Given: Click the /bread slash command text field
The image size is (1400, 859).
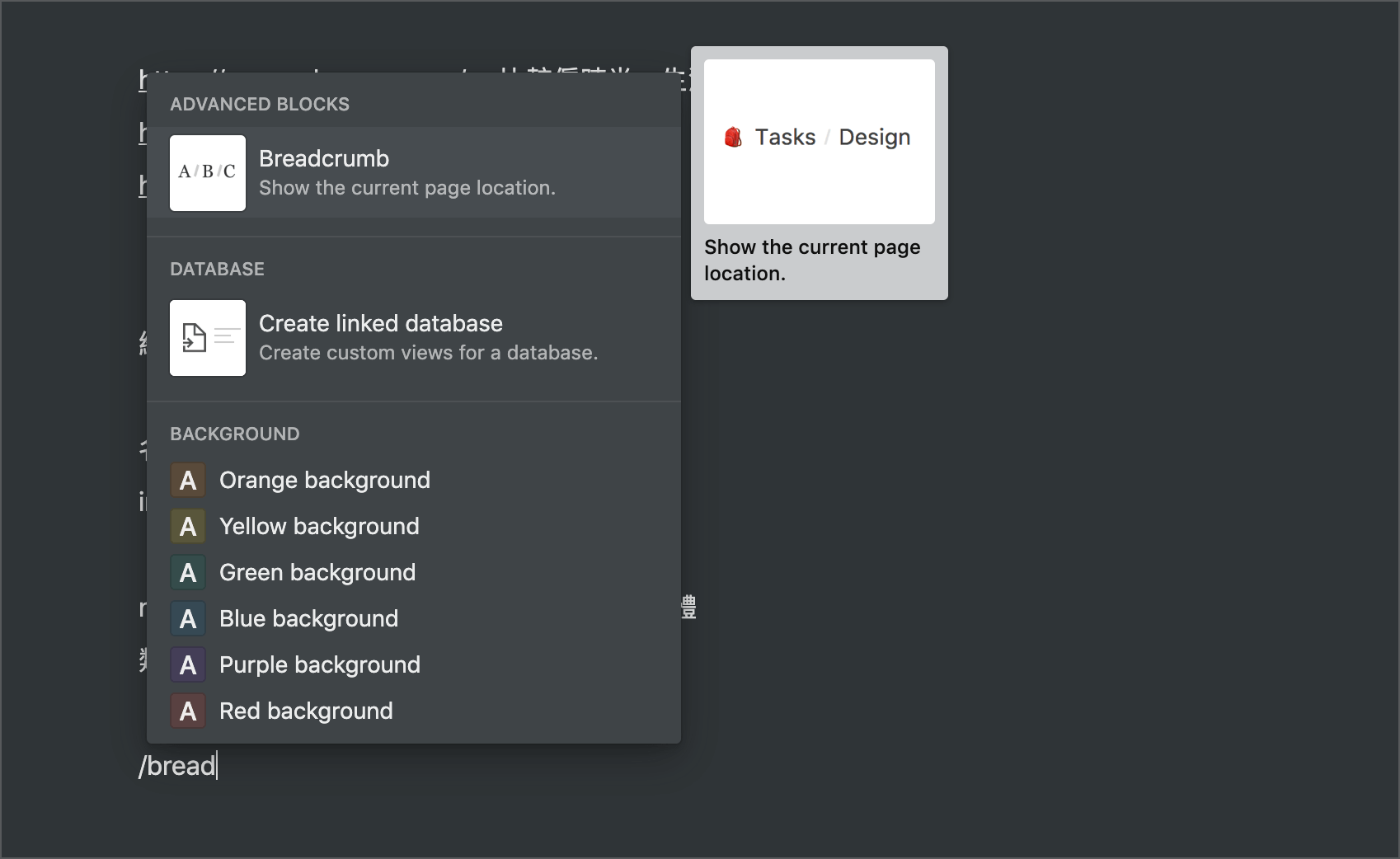Looking at the screenshot, I should 178,766.
